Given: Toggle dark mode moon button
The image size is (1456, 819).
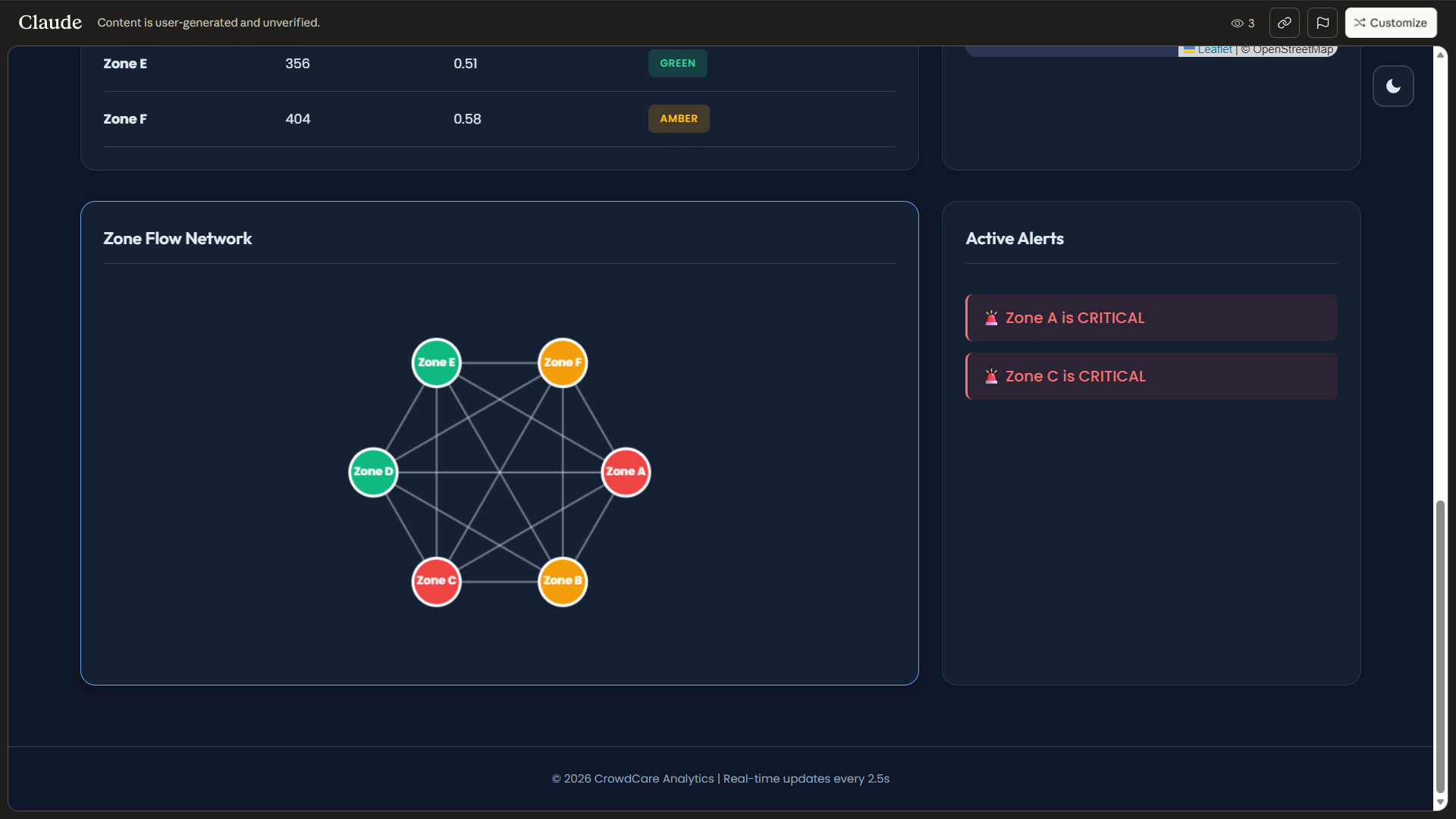Looking at the screenshot, I should click(x=1392, y=86).
